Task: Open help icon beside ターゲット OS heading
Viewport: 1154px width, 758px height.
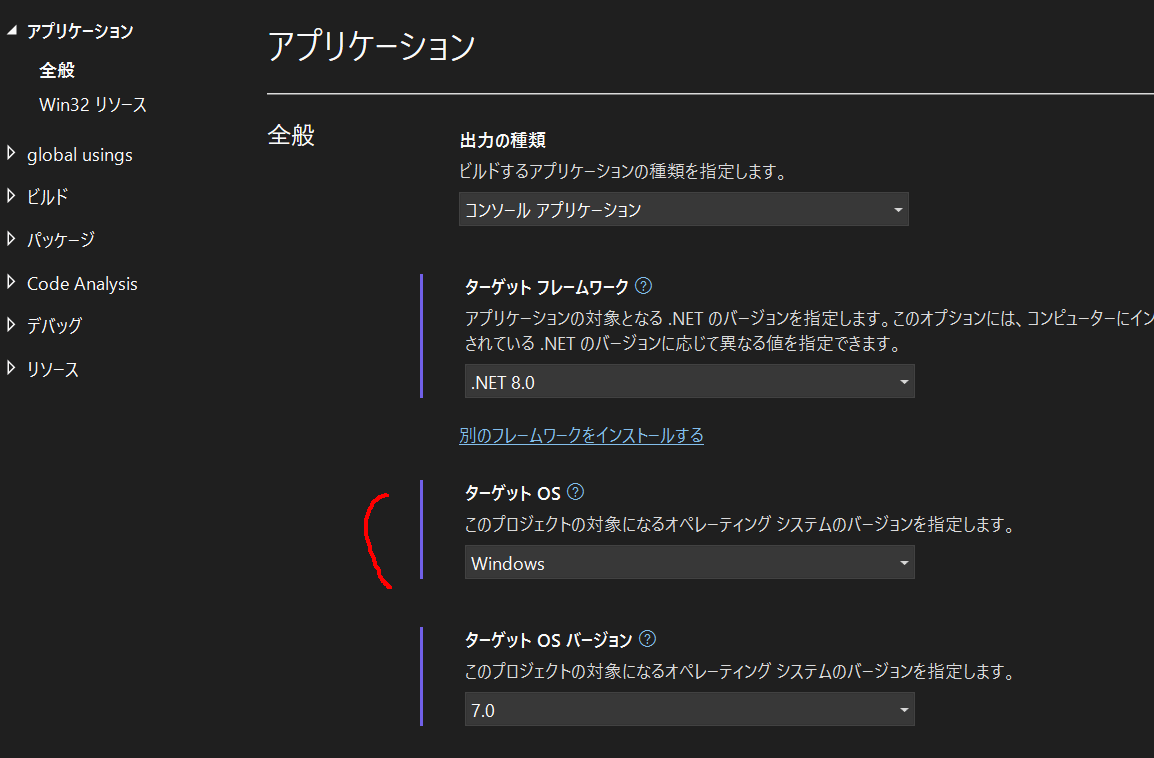Action: coord(576,492)
